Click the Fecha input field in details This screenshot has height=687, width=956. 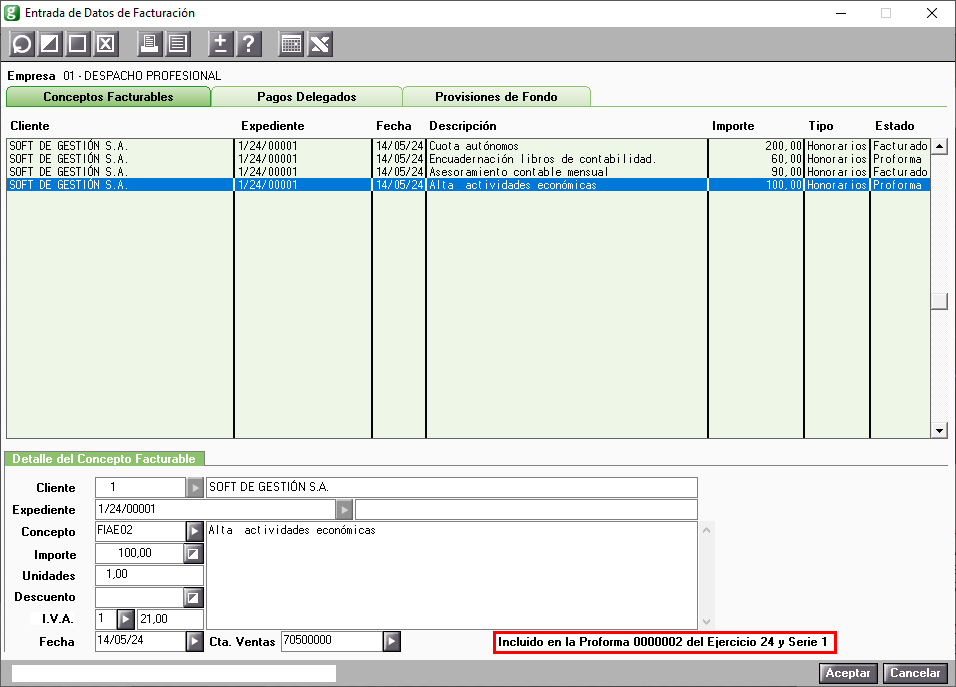coord(141,641)
